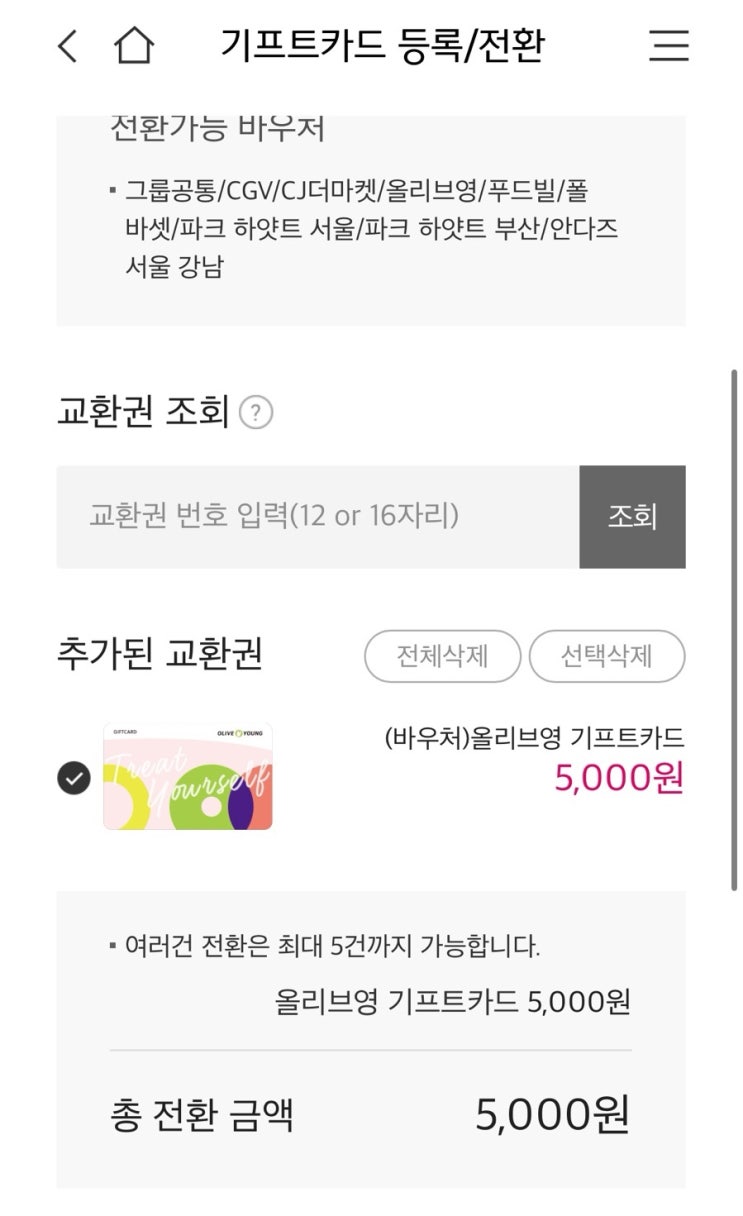Open the hamburger menu icon
The image size is (743, 1216).
(668, 46)
